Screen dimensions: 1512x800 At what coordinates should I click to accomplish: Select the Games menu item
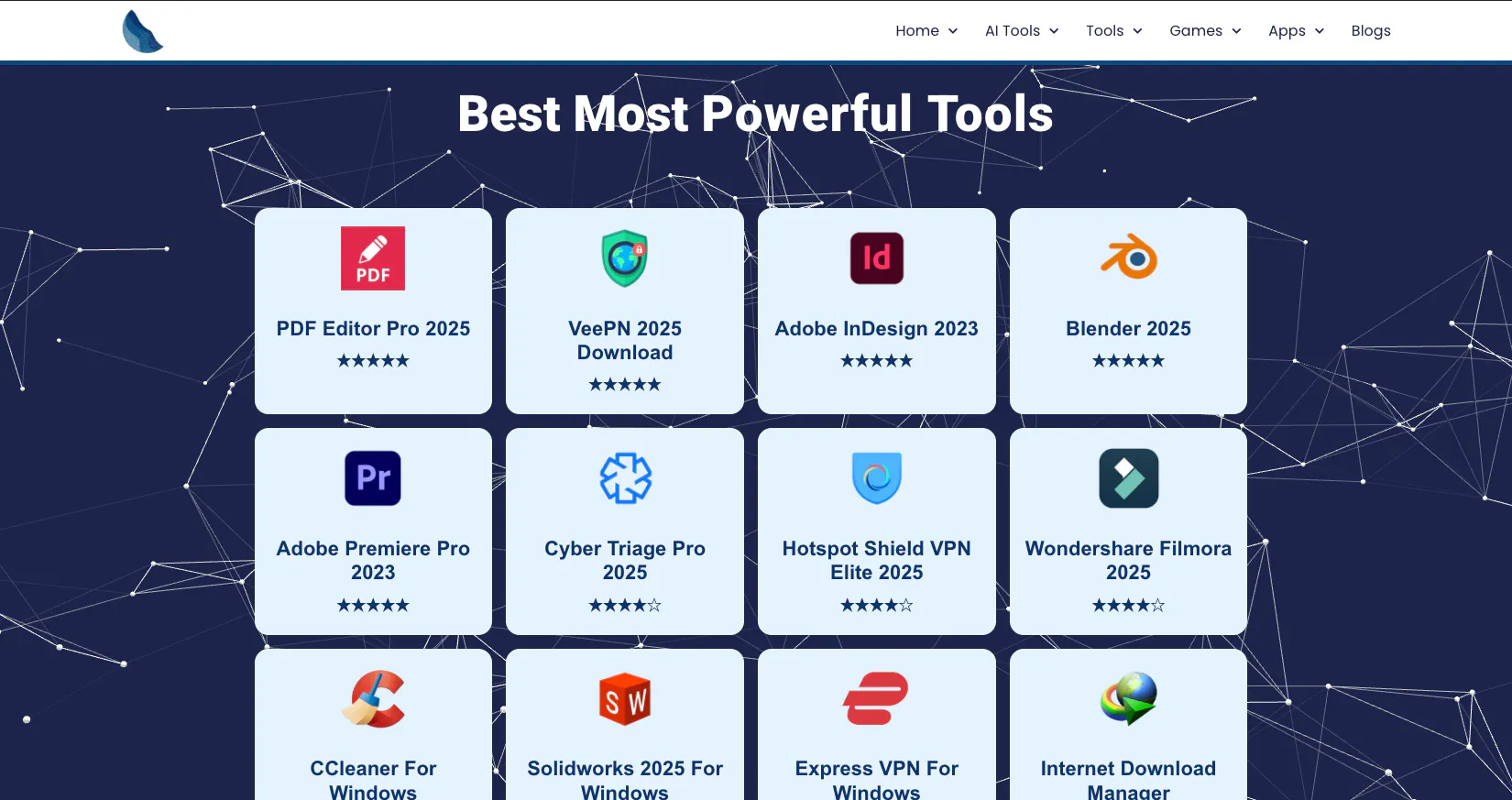point(1196,31)
